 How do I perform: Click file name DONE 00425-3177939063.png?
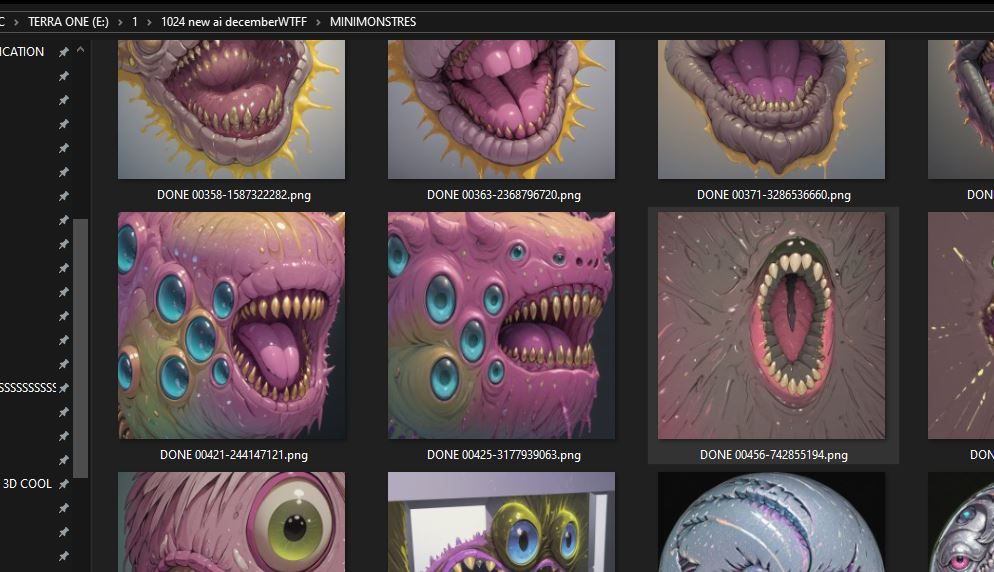[504, 455]
